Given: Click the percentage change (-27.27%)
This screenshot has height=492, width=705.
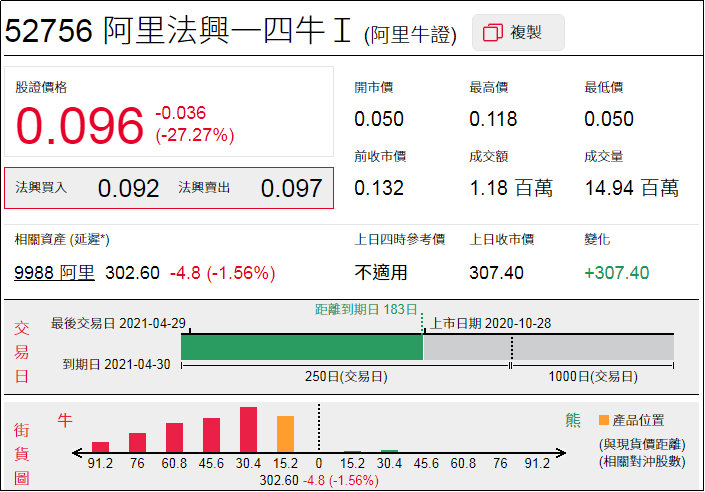Looking at the screenshot, I should [195, 135].
